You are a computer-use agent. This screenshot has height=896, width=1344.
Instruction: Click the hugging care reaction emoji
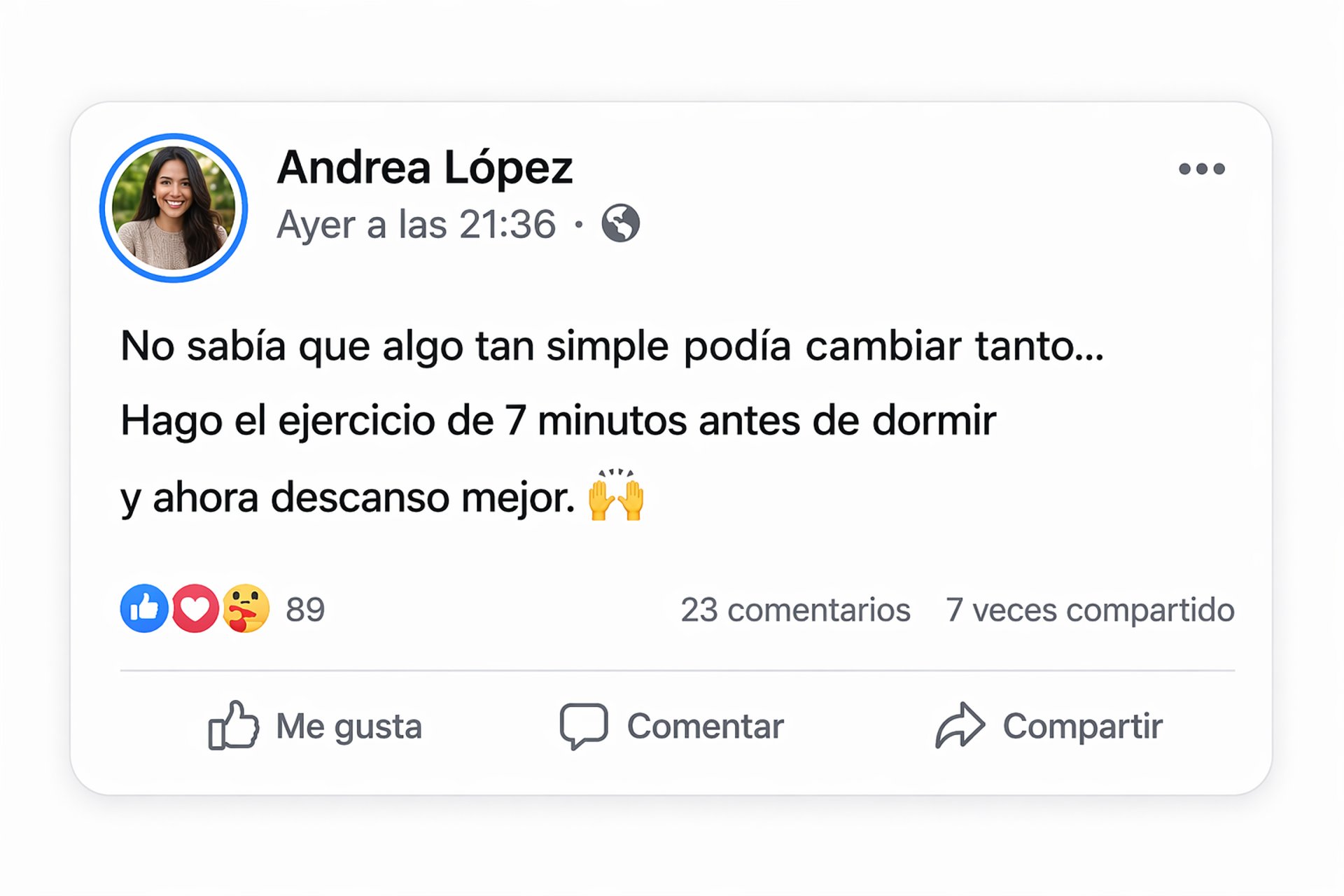(246, 608)
